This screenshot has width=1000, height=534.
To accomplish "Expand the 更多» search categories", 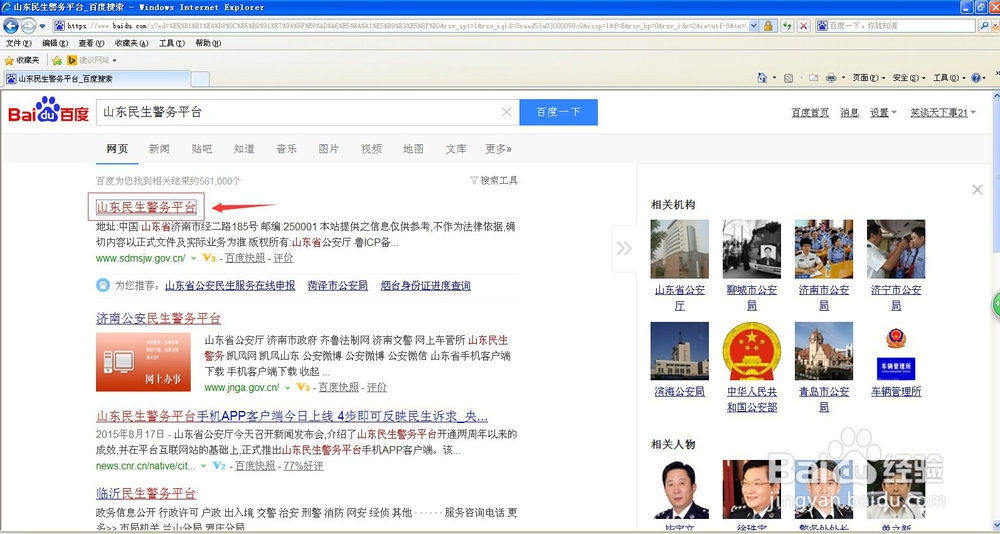I will (x=498, y=149).
